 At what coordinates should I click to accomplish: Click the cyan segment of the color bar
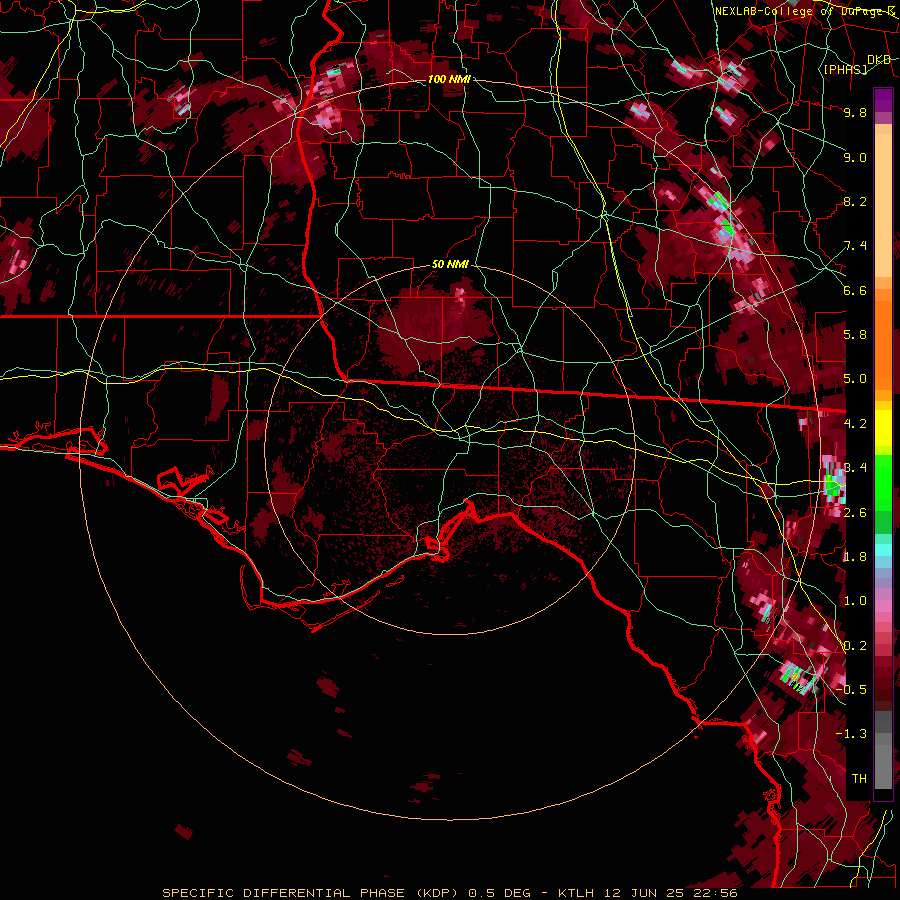tap(883, 550)
